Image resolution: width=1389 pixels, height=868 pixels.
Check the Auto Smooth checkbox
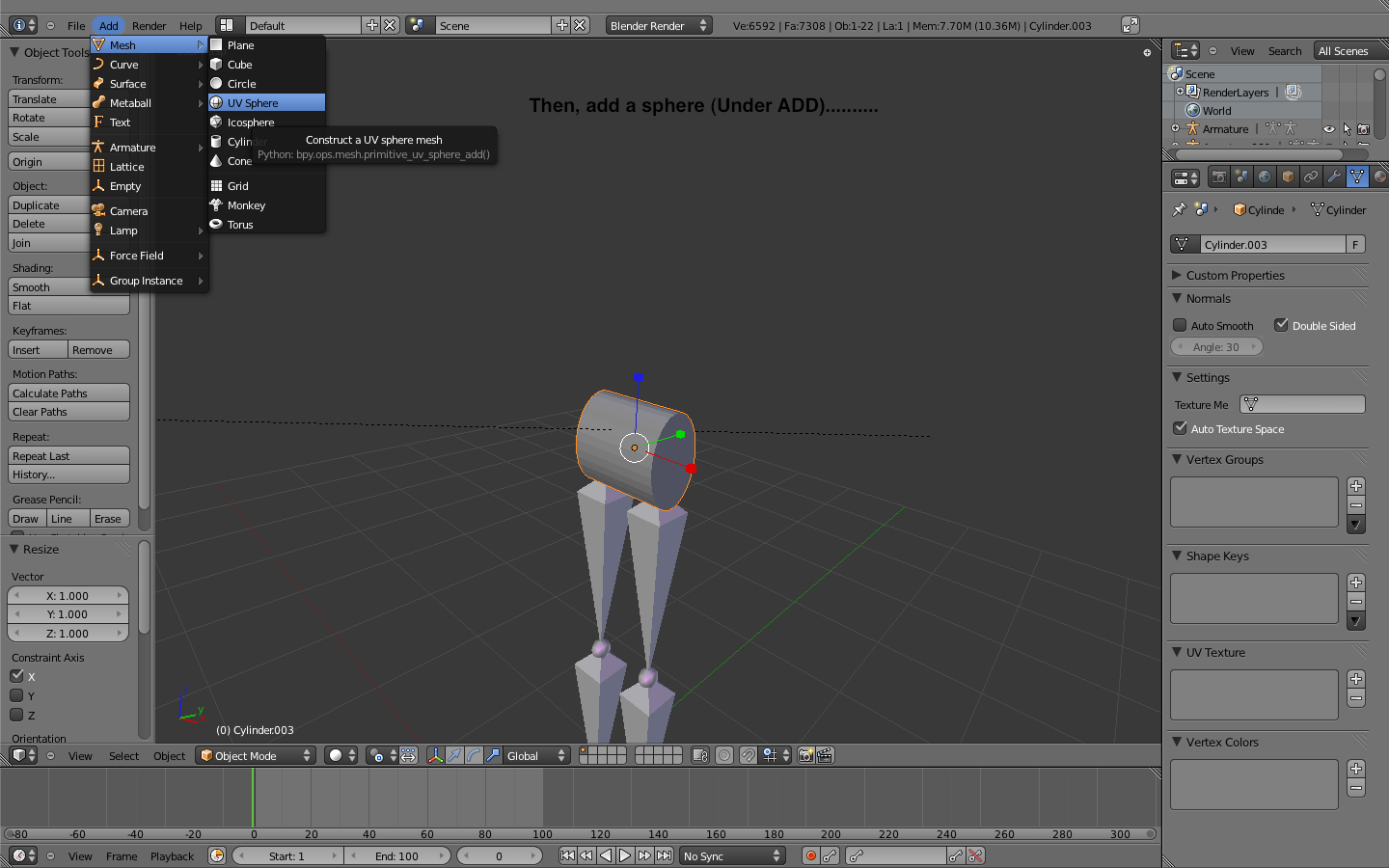(x=1179, y=325)
